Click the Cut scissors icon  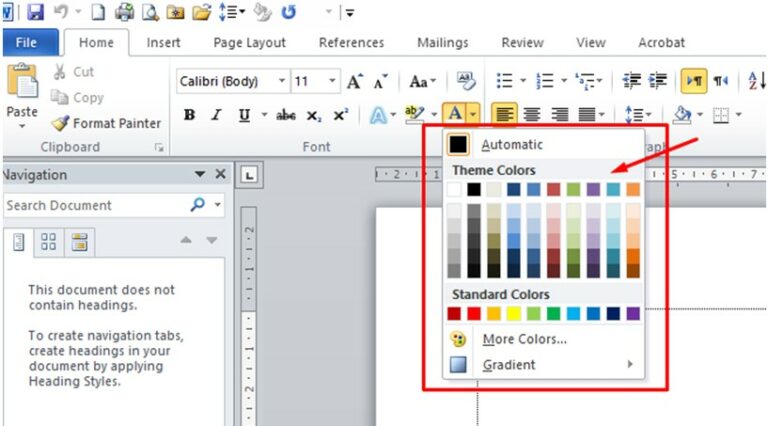[x=60, y=72]
